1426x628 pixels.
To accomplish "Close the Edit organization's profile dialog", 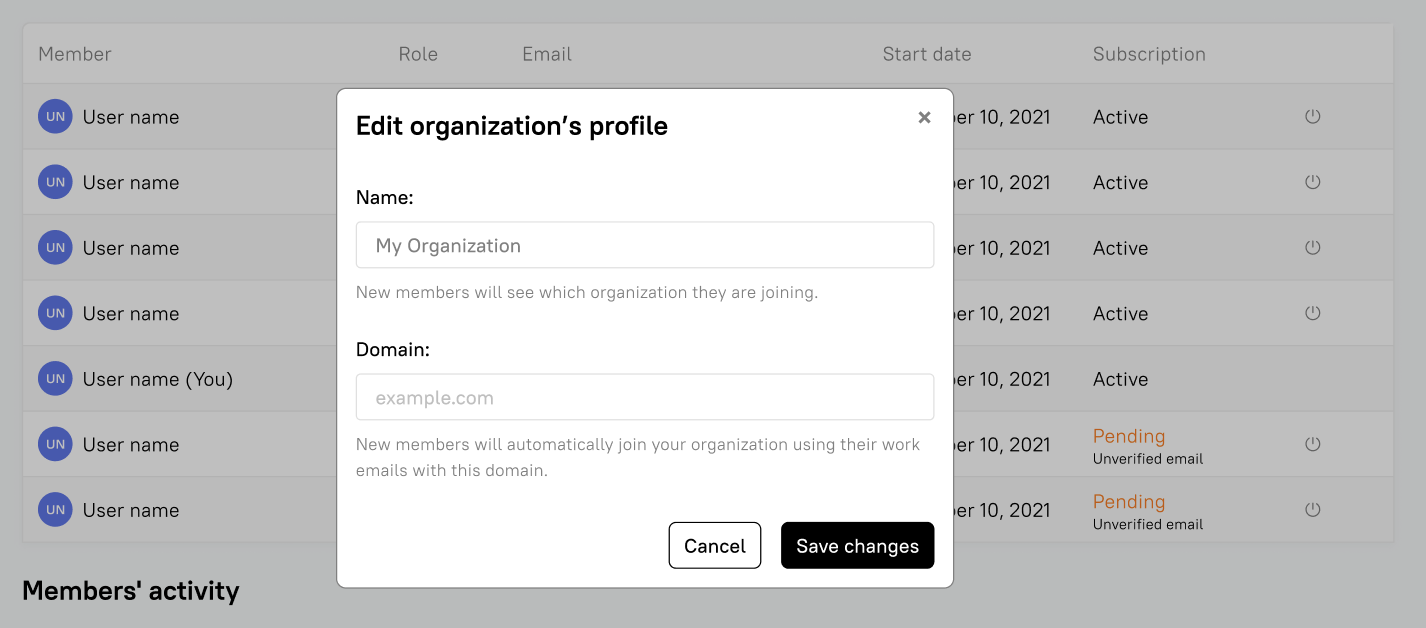I will pyautogui.click(x=924, y=117).
